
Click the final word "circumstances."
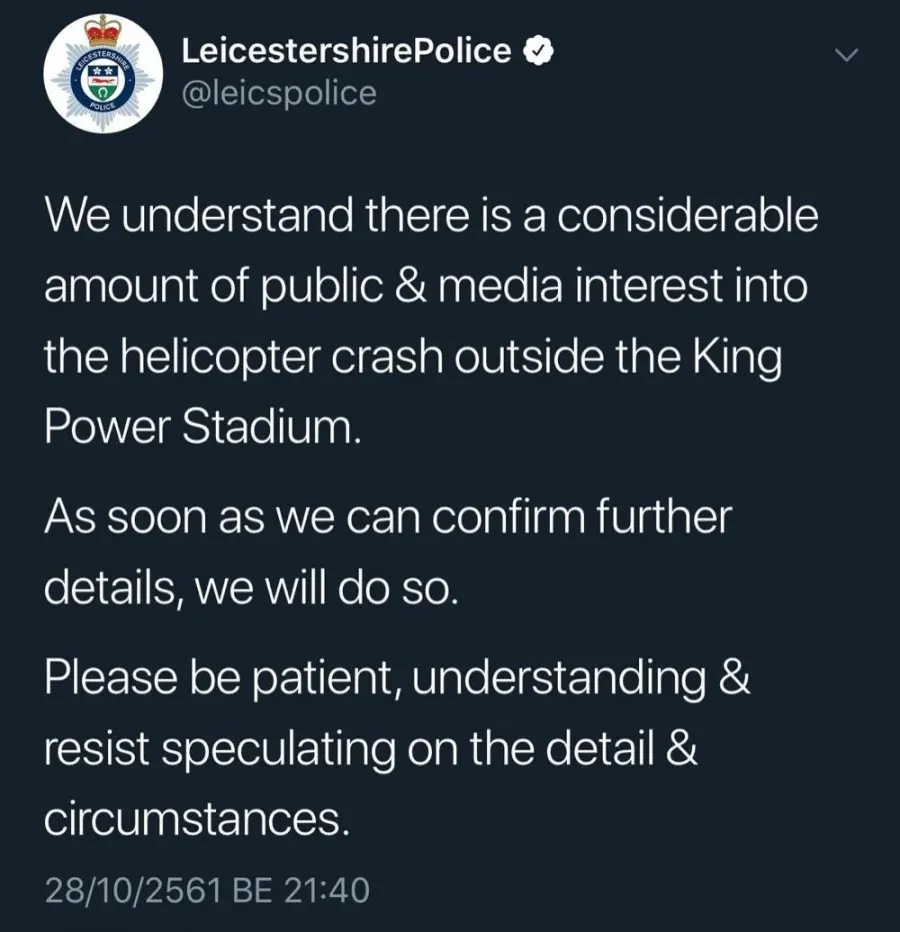pos(197,822)
